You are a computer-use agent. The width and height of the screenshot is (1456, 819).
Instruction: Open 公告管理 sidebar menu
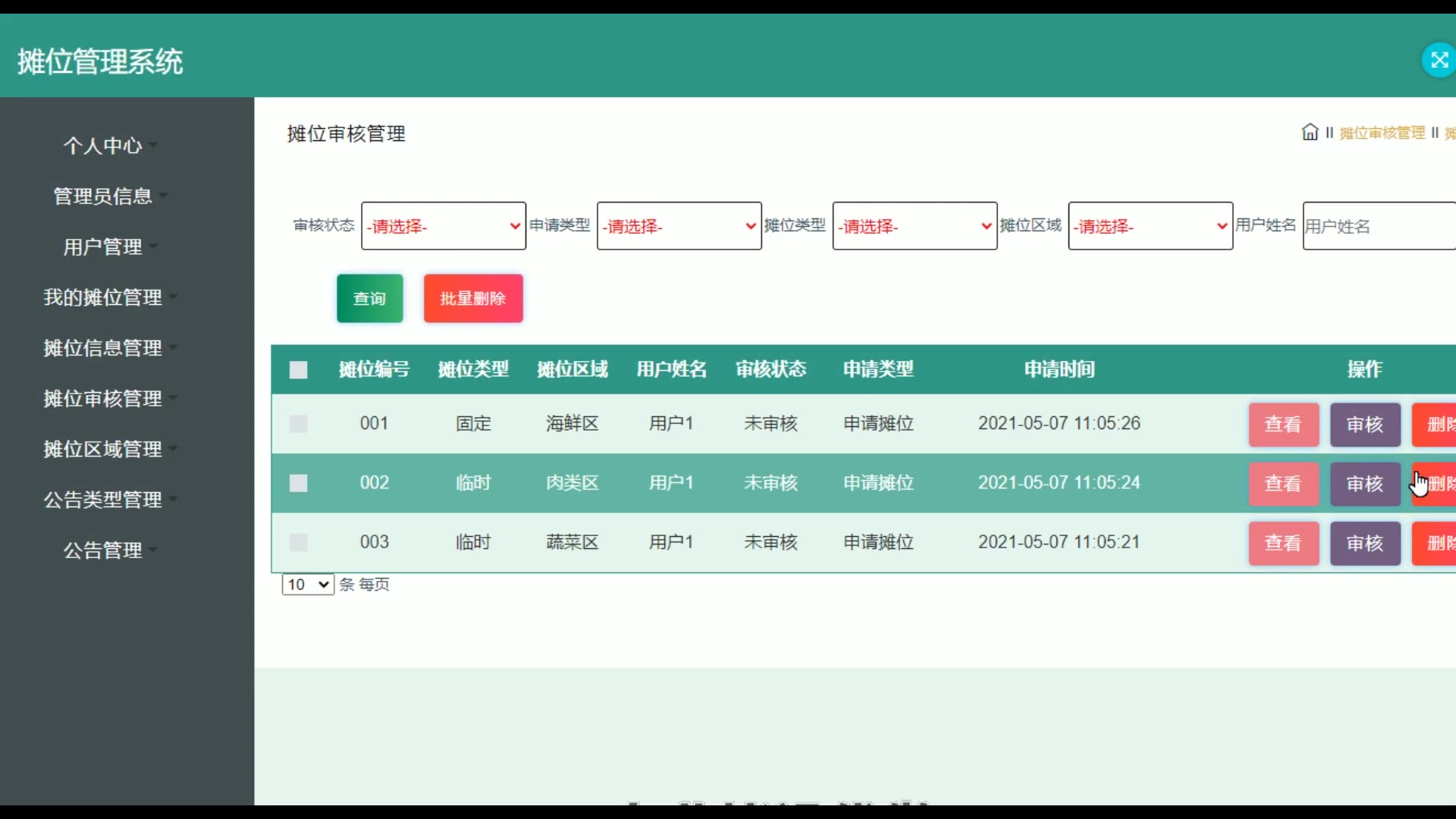pos(103,551)
